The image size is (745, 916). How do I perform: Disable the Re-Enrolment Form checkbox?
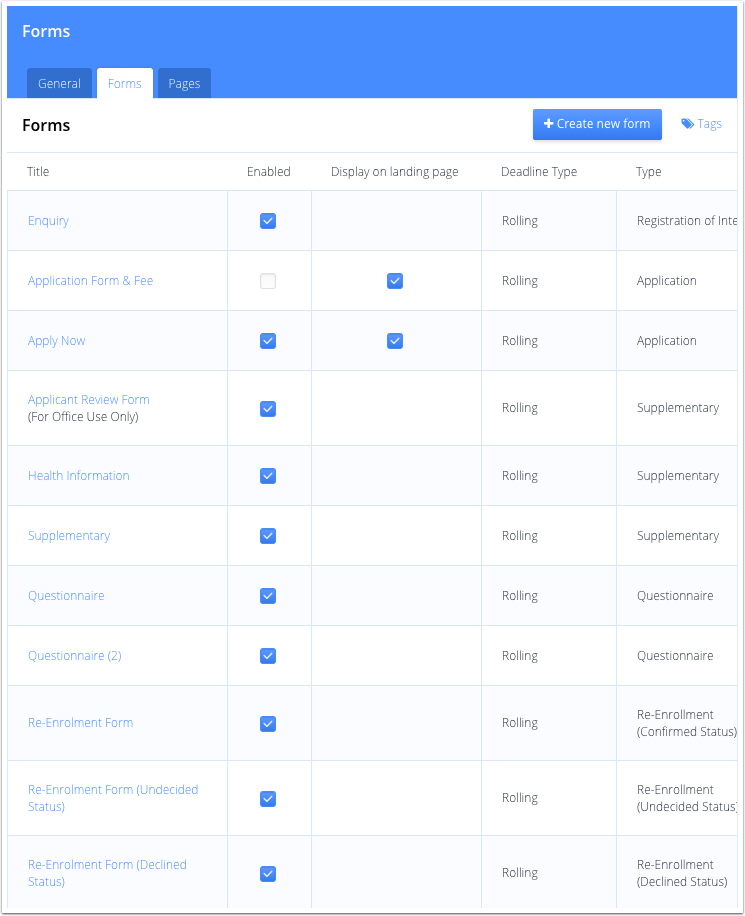pos(268,724)
